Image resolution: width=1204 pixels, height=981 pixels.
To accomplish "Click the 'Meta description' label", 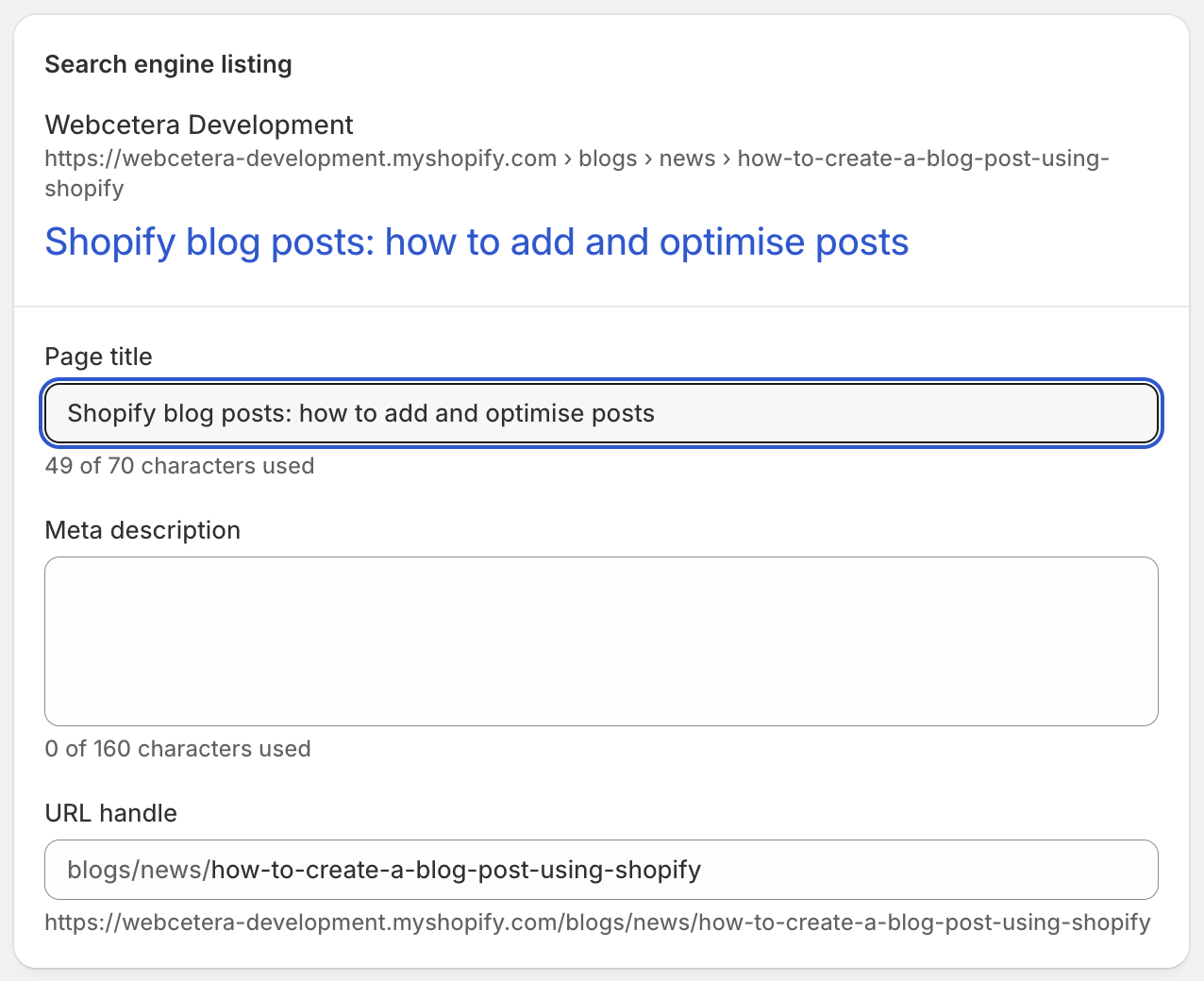I will 142,530.
